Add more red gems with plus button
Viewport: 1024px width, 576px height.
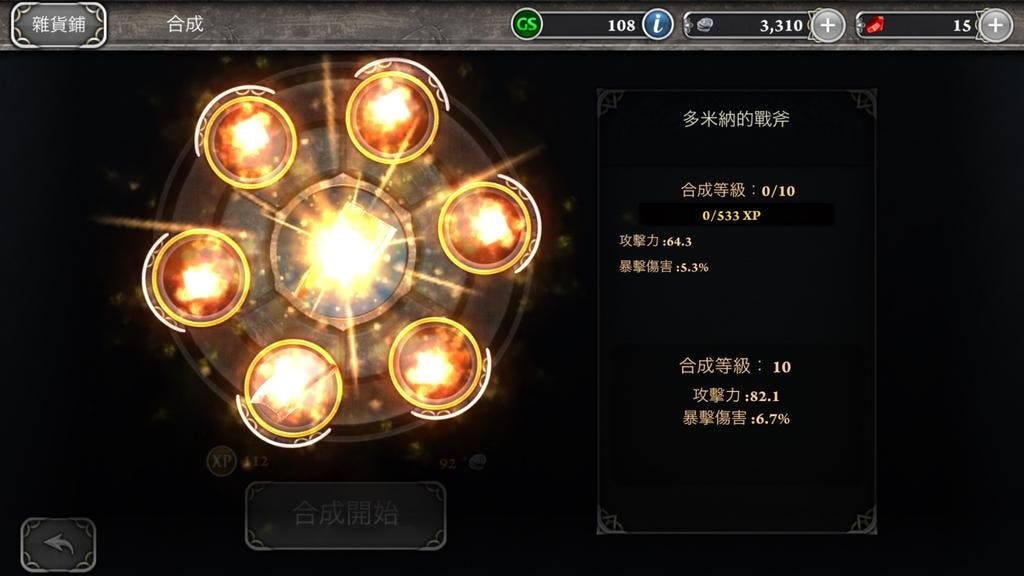[x=995, y=25]
